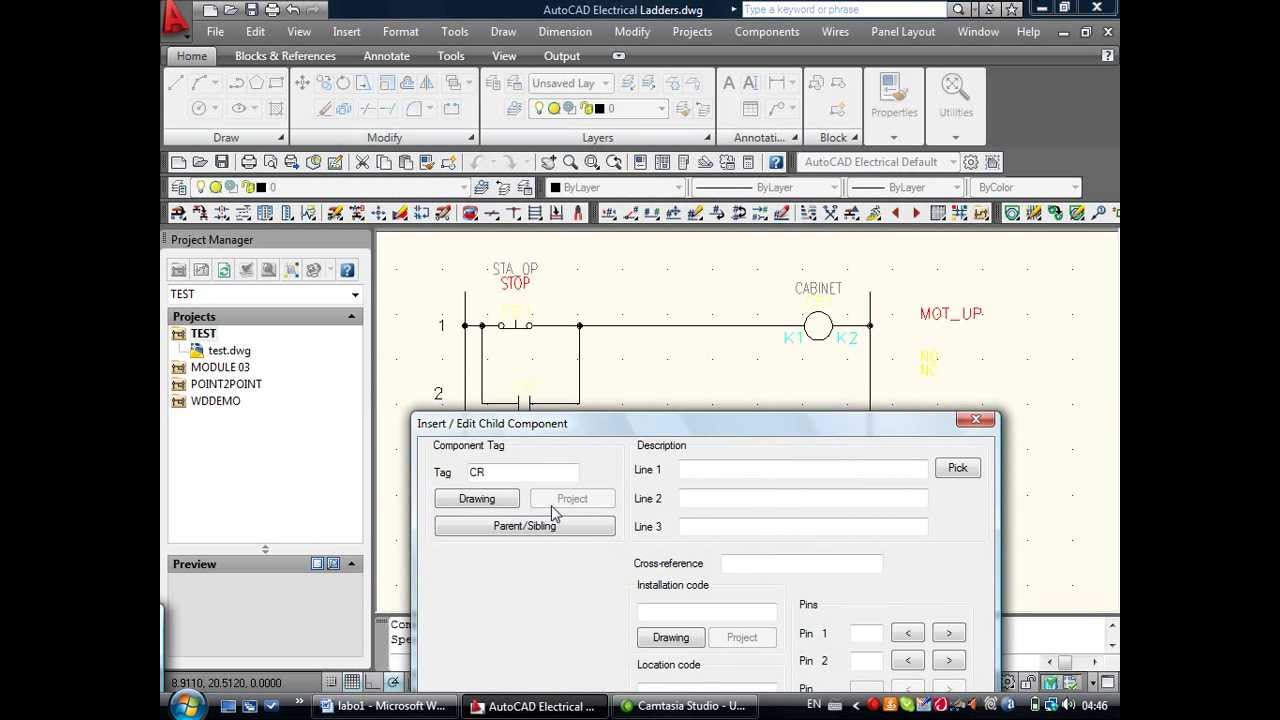Open the Components menu
This screenshot has height=720, width=1280.
pos(766,32)
